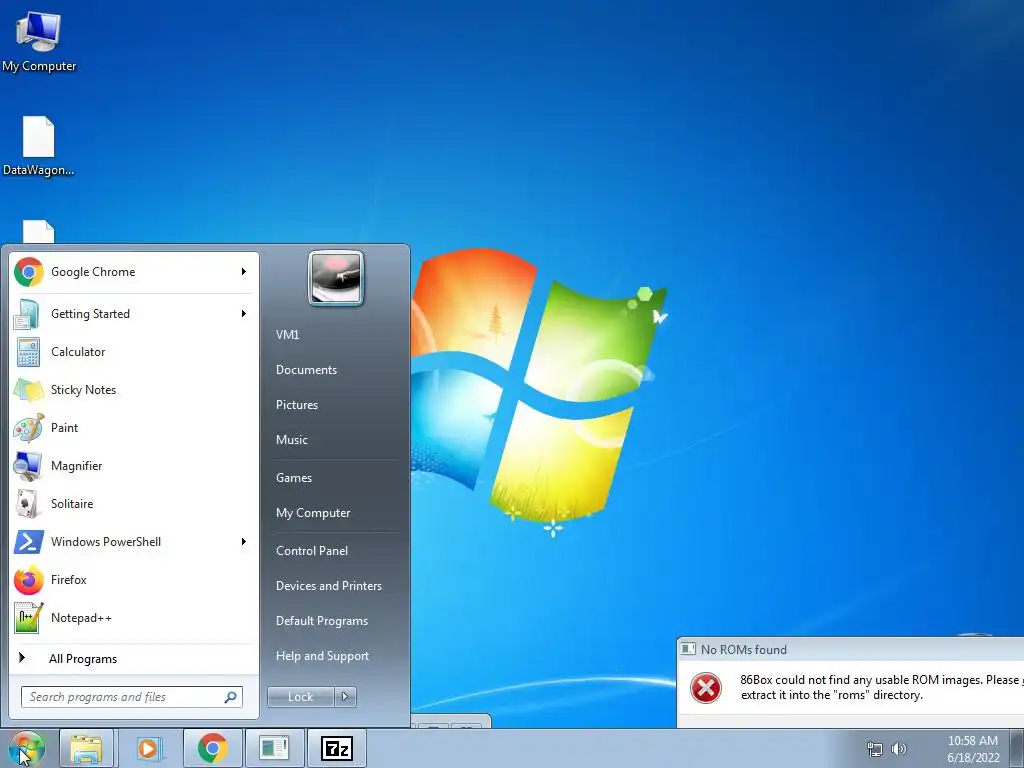The width and height of the screenshot is (1024, 768).
Task: Click the Getting Started icon
Action: [x=27, y=314]
